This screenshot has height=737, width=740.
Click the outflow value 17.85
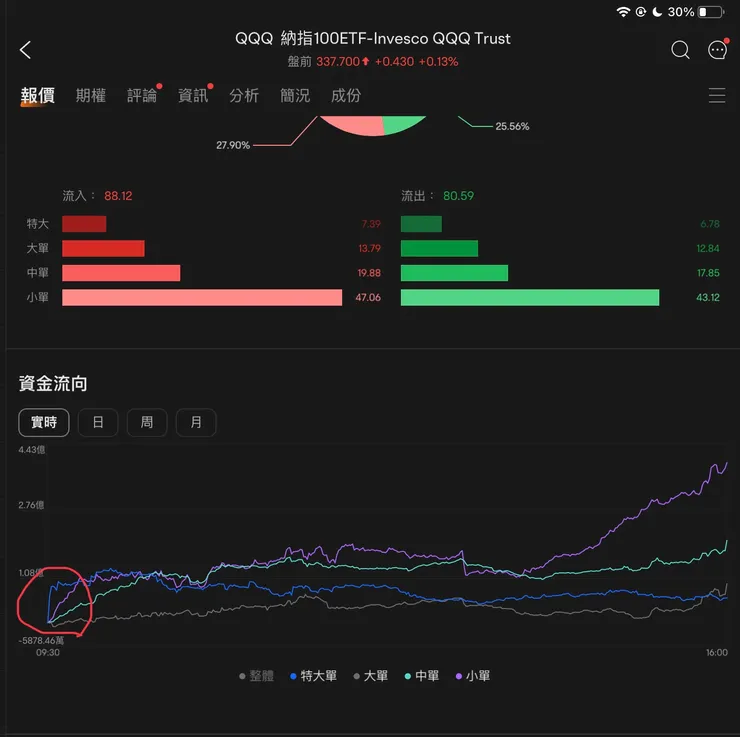click(708, 273)
